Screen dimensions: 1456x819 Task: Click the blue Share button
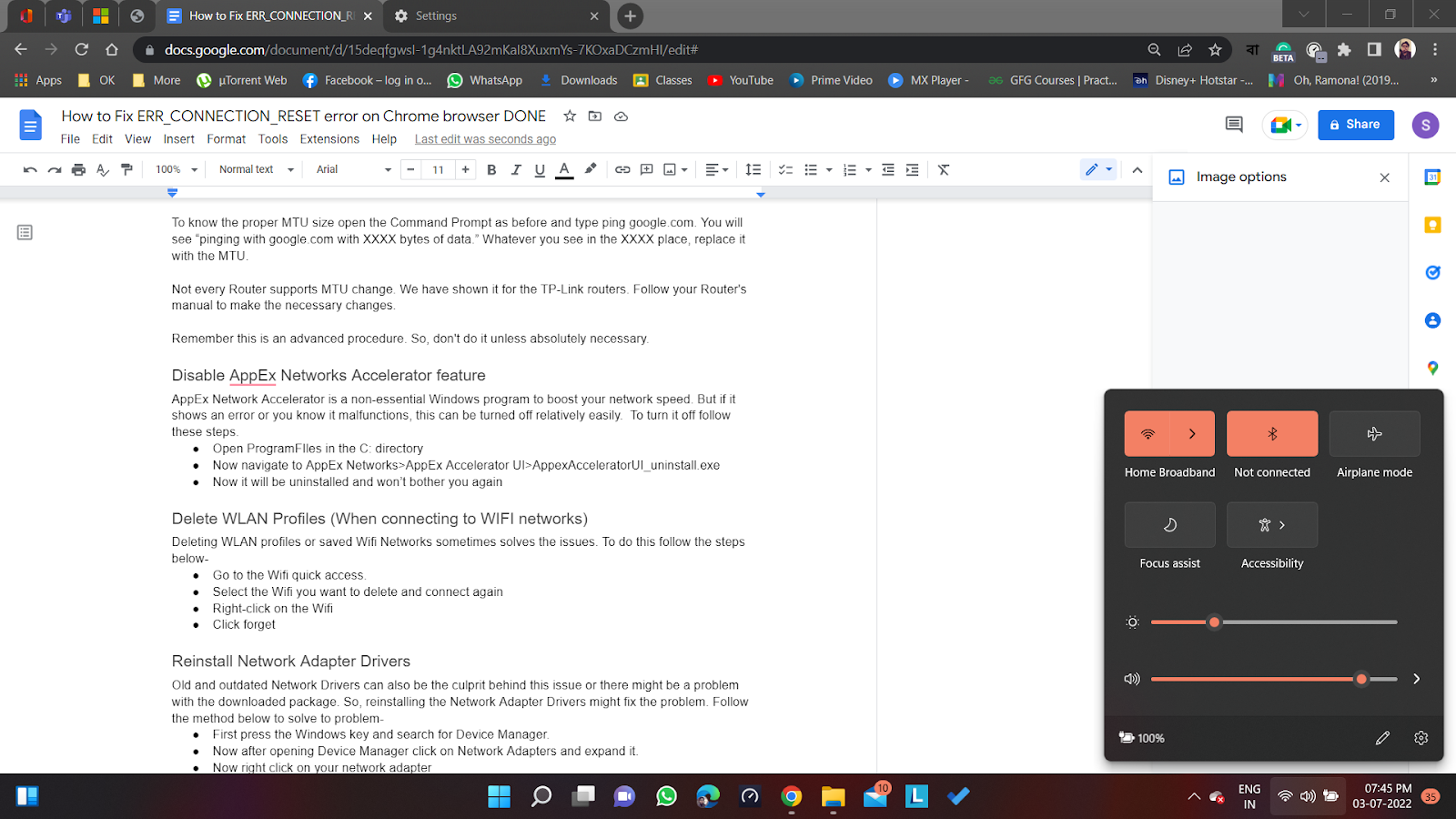tap(1355, 125)
